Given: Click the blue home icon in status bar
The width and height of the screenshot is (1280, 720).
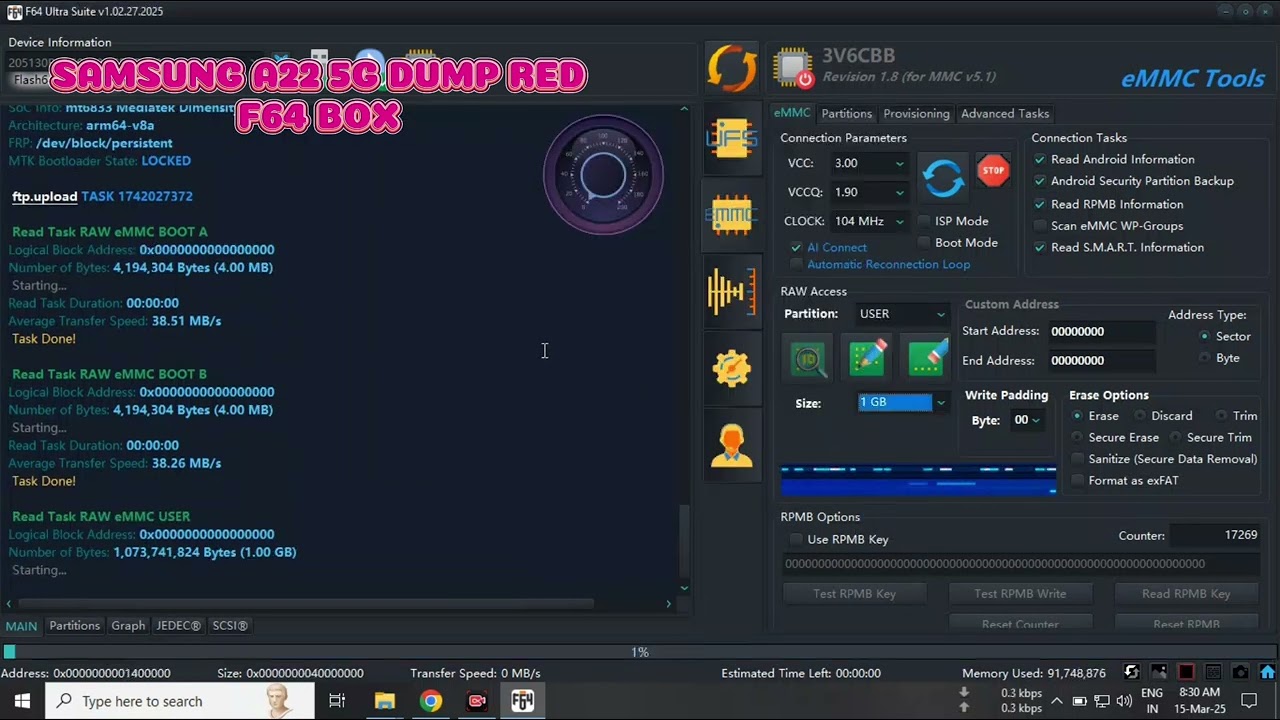Looking at the screenshot, I should pyautogui.click(x=1267, y=672).
